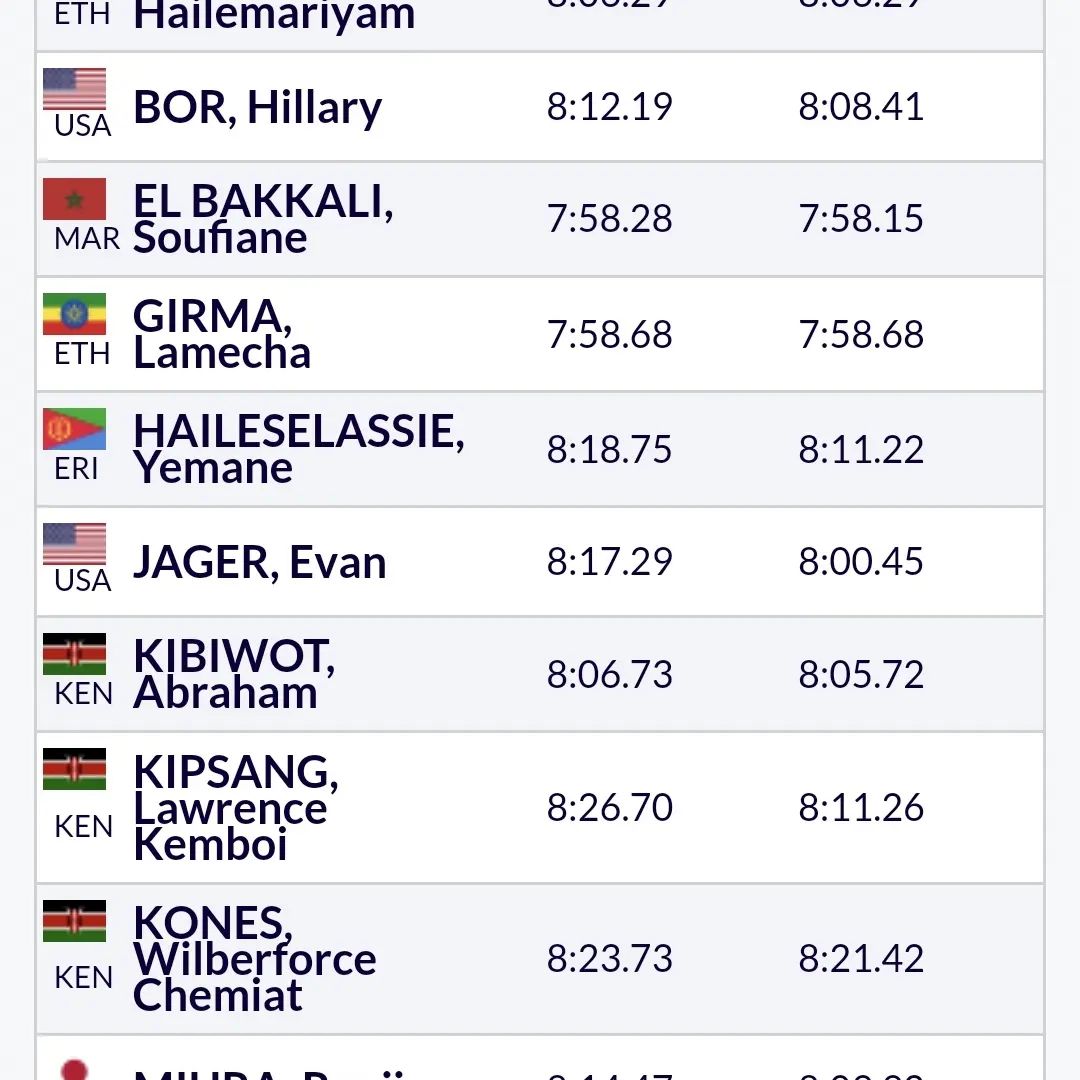Select El Bakkali's 7:58.15 time

coord(860,219)
